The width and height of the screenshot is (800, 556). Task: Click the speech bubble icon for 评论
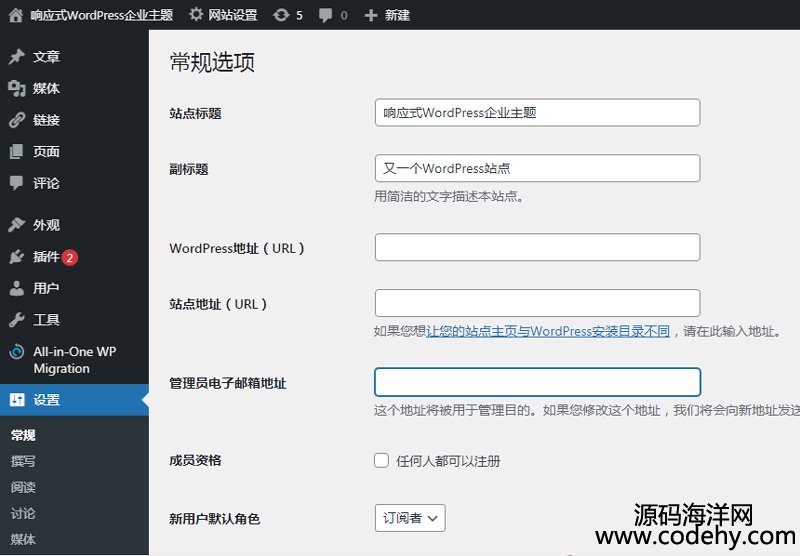coord(17,183)
